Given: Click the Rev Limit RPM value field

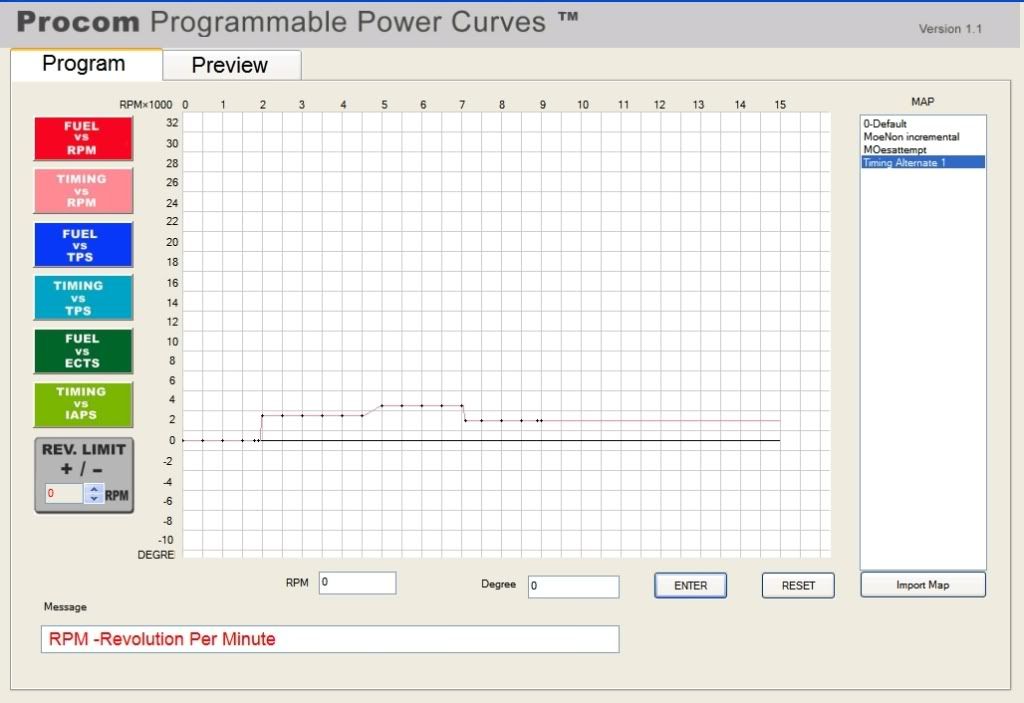Looking at the screenshot, I should (63, 493).
